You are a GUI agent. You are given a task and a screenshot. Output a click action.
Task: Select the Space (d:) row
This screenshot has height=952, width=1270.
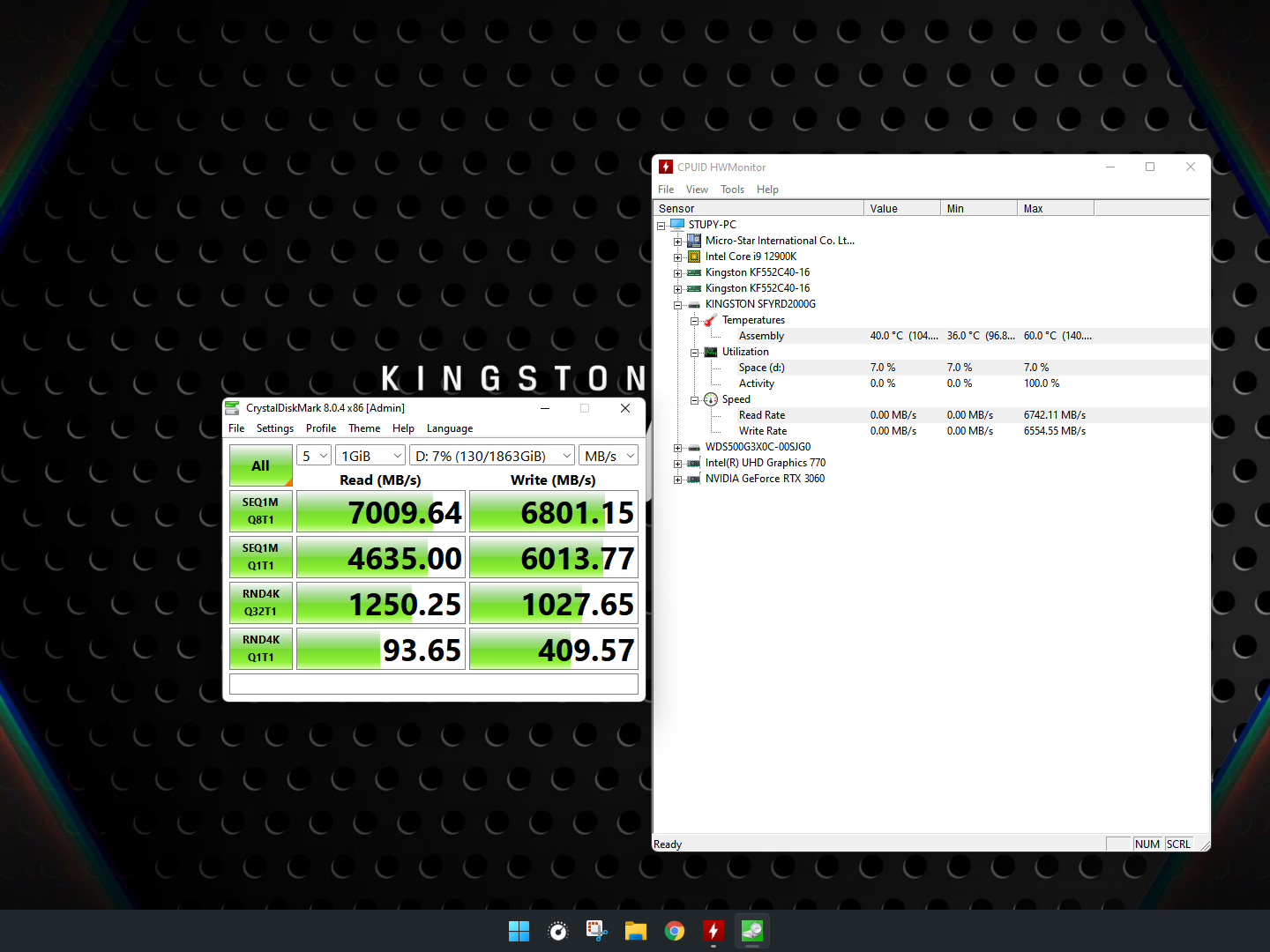[930, 368]
